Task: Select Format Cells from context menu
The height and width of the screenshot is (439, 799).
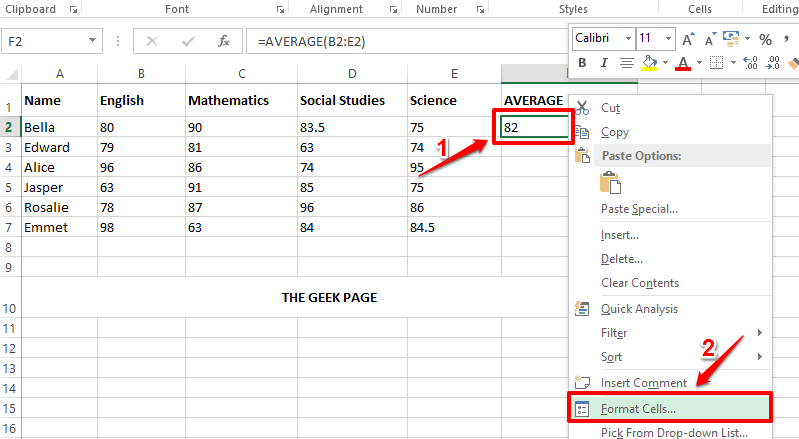Action: pyautogui.click(x=638, y=408)
